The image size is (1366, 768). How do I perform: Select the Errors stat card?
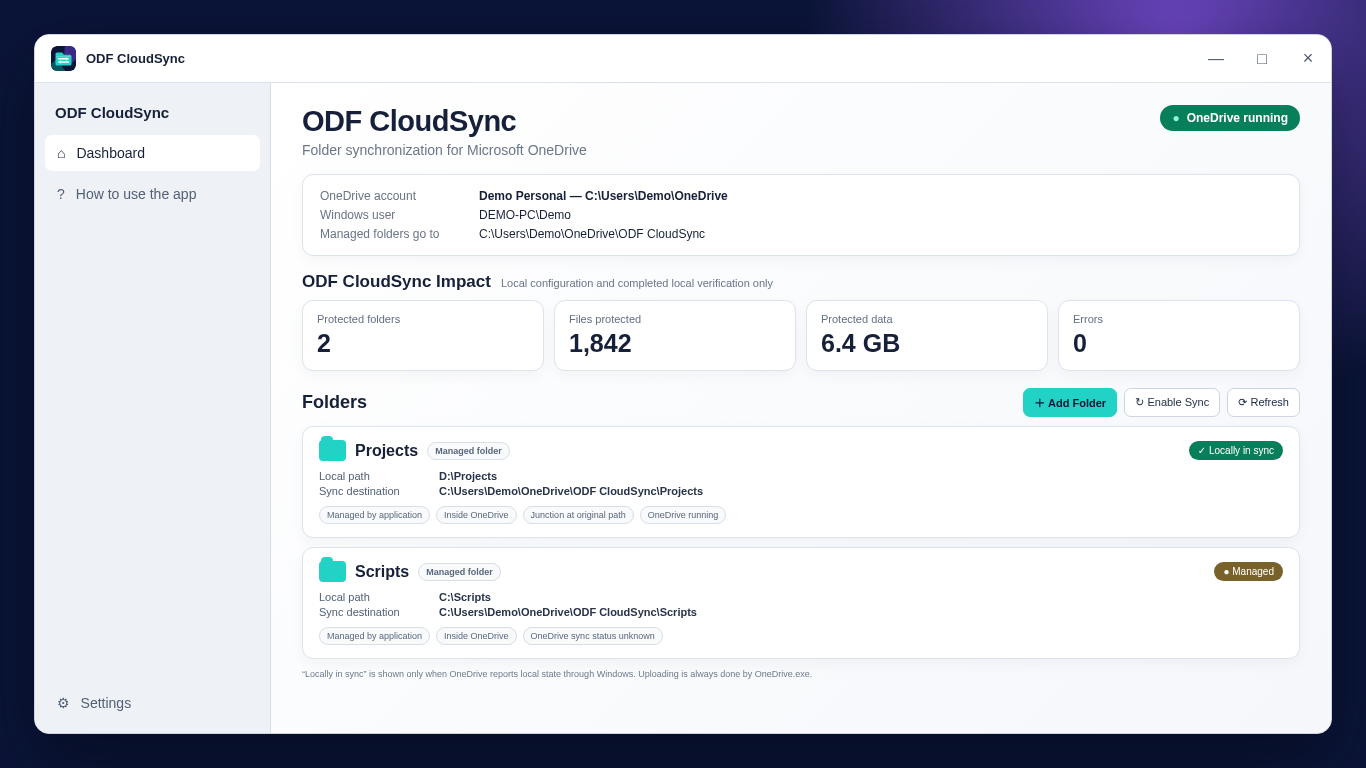tap(1179, 336)
